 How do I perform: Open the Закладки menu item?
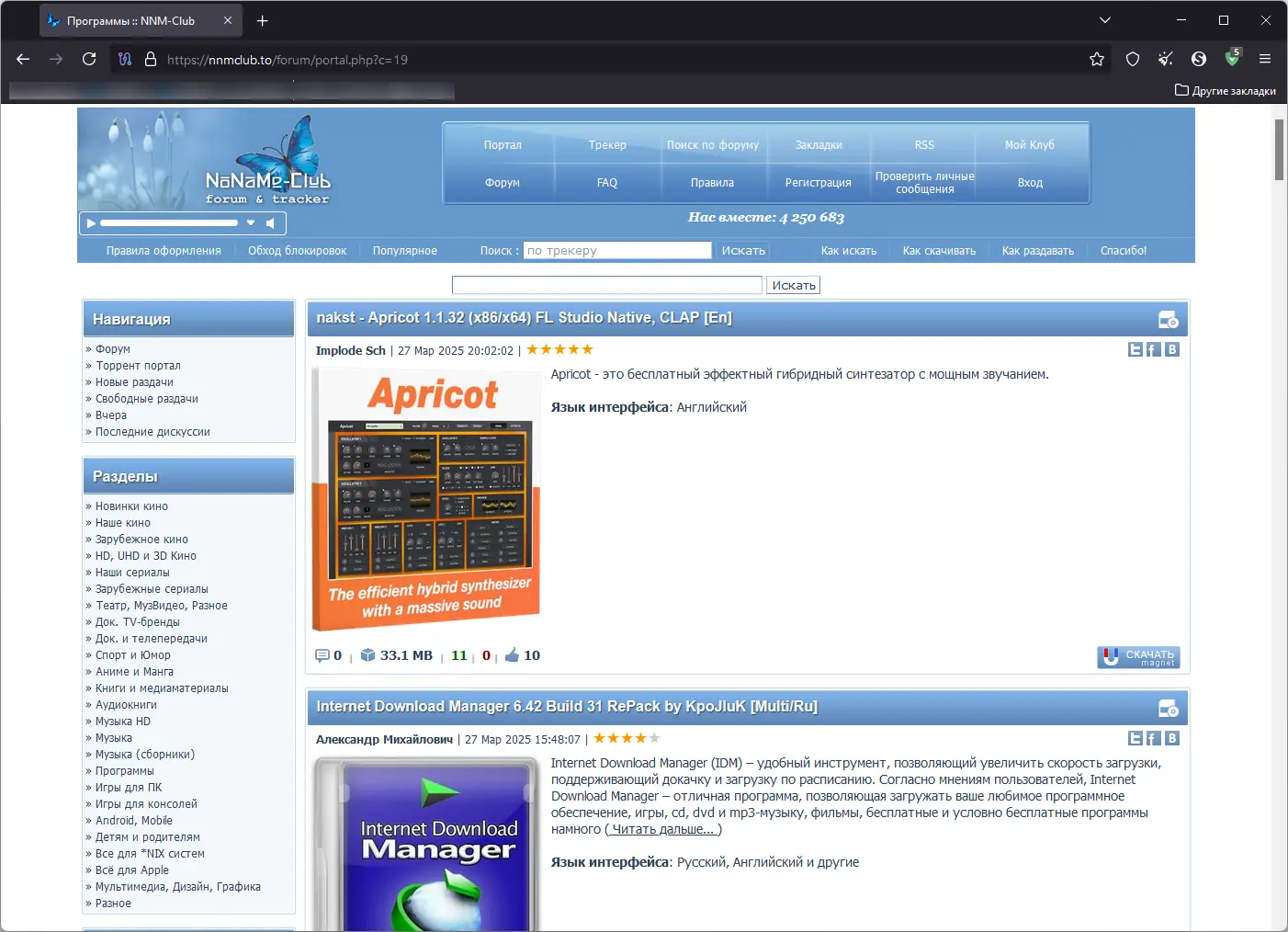tap(819, 145)
